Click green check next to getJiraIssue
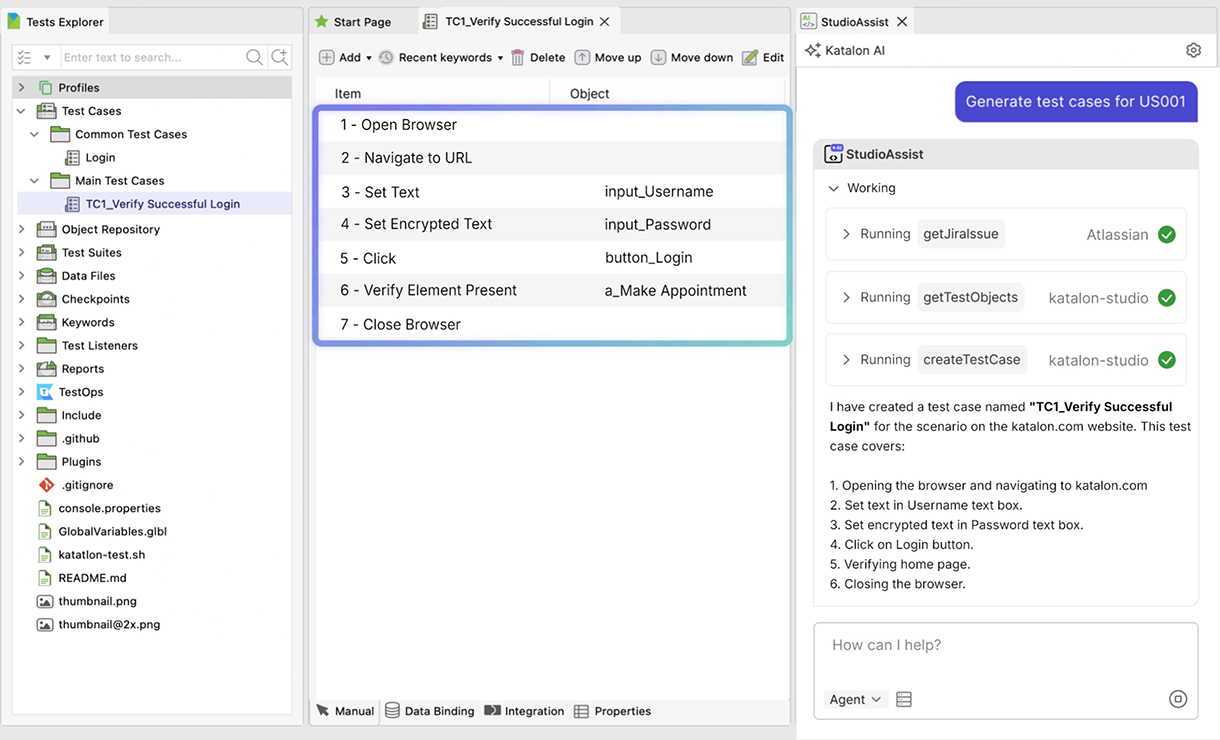The height and width of the screenshot is (740, 1220). click(1166, 235)
